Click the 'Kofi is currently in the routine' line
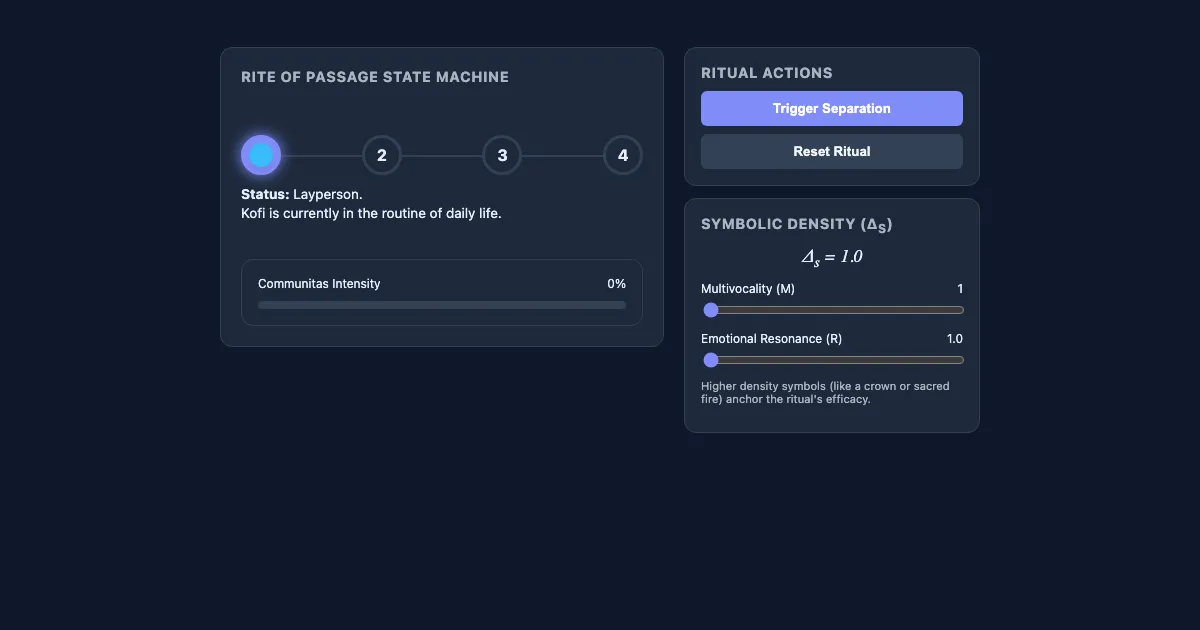1200x630 pixels. (x=371, y=213)
